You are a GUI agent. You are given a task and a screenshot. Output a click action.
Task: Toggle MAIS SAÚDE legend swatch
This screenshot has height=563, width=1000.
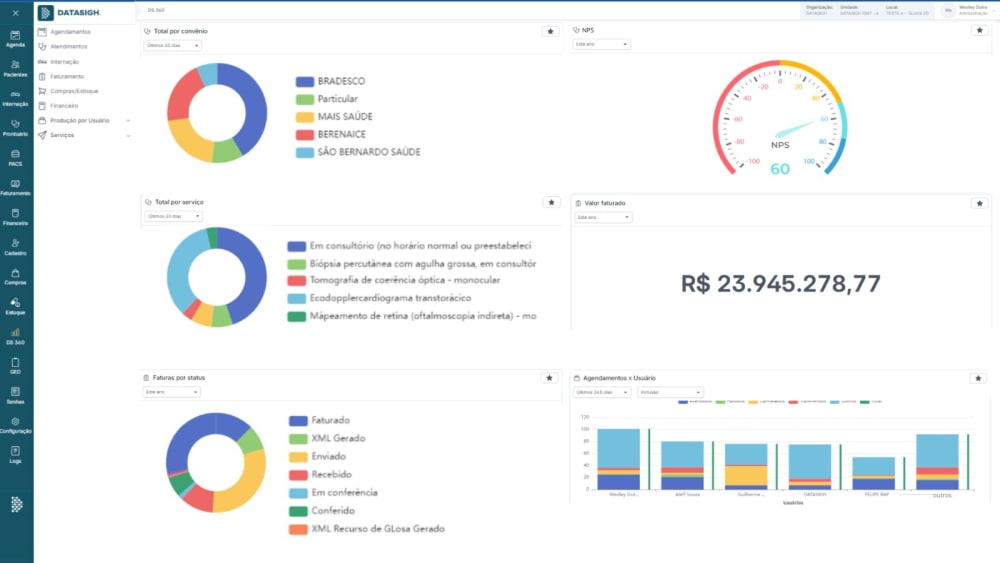tap(305, 117)
